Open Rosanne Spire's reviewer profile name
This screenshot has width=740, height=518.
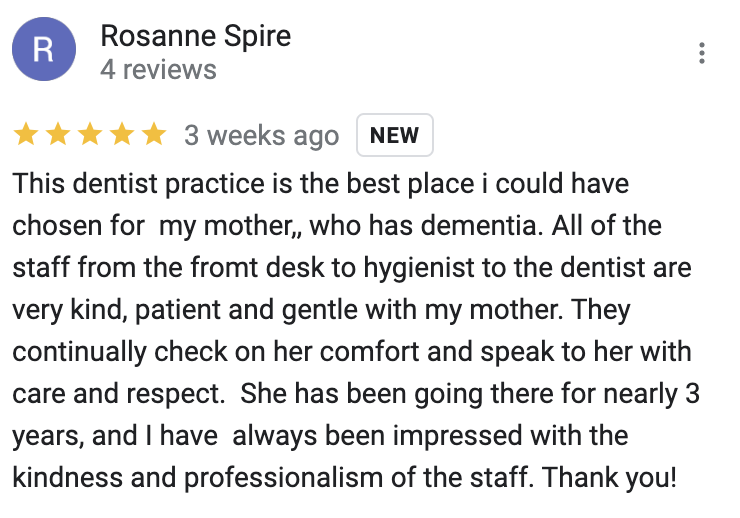click(x=196, y=36)
